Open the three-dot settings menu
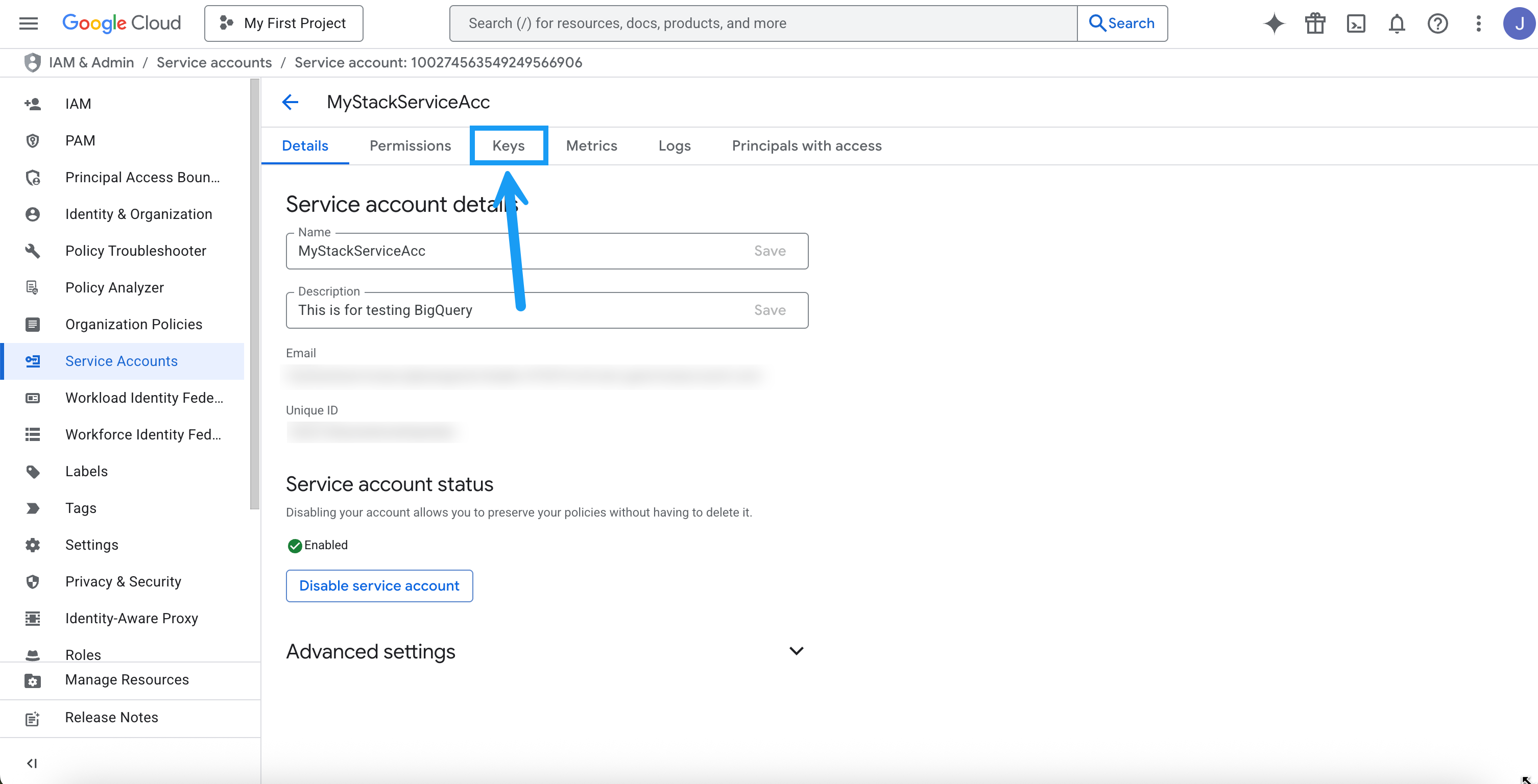 click(x=1478, y=23)
